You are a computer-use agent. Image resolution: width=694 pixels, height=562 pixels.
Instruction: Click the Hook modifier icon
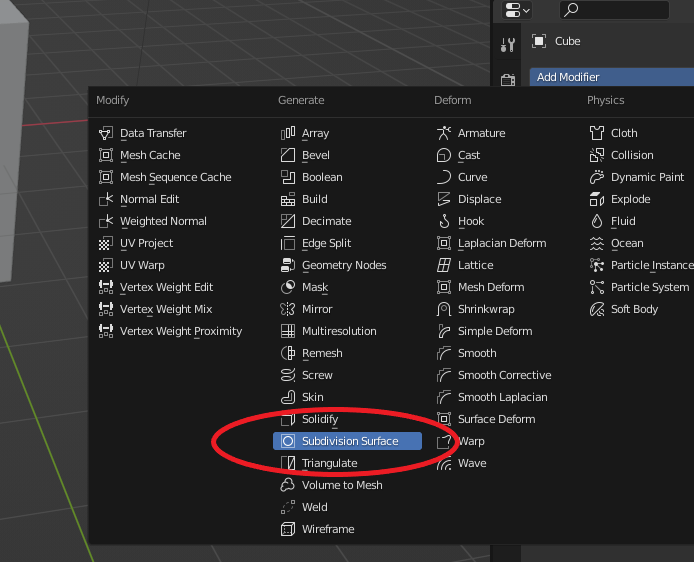point(443,221)
